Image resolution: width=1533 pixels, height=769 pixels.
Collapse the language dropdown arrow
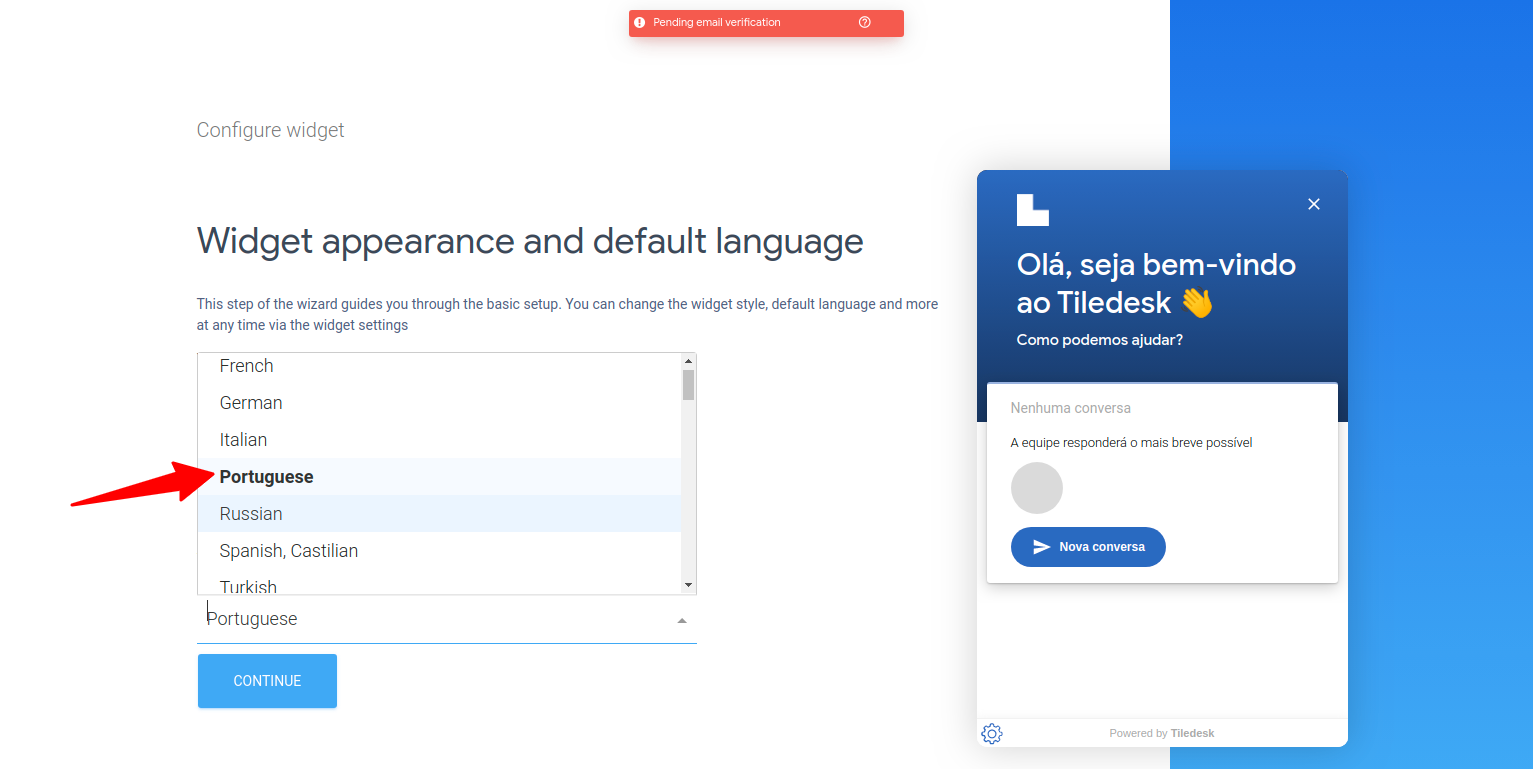coord(682,621)
